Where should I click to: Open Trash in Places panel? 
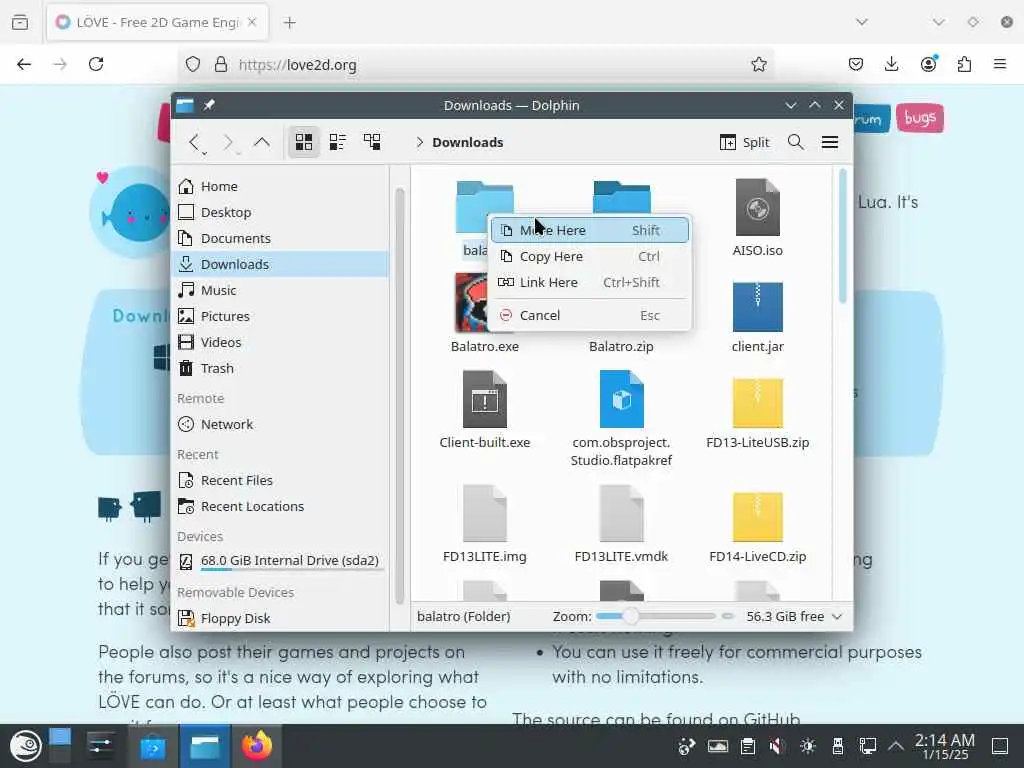[x=281, y=368]
